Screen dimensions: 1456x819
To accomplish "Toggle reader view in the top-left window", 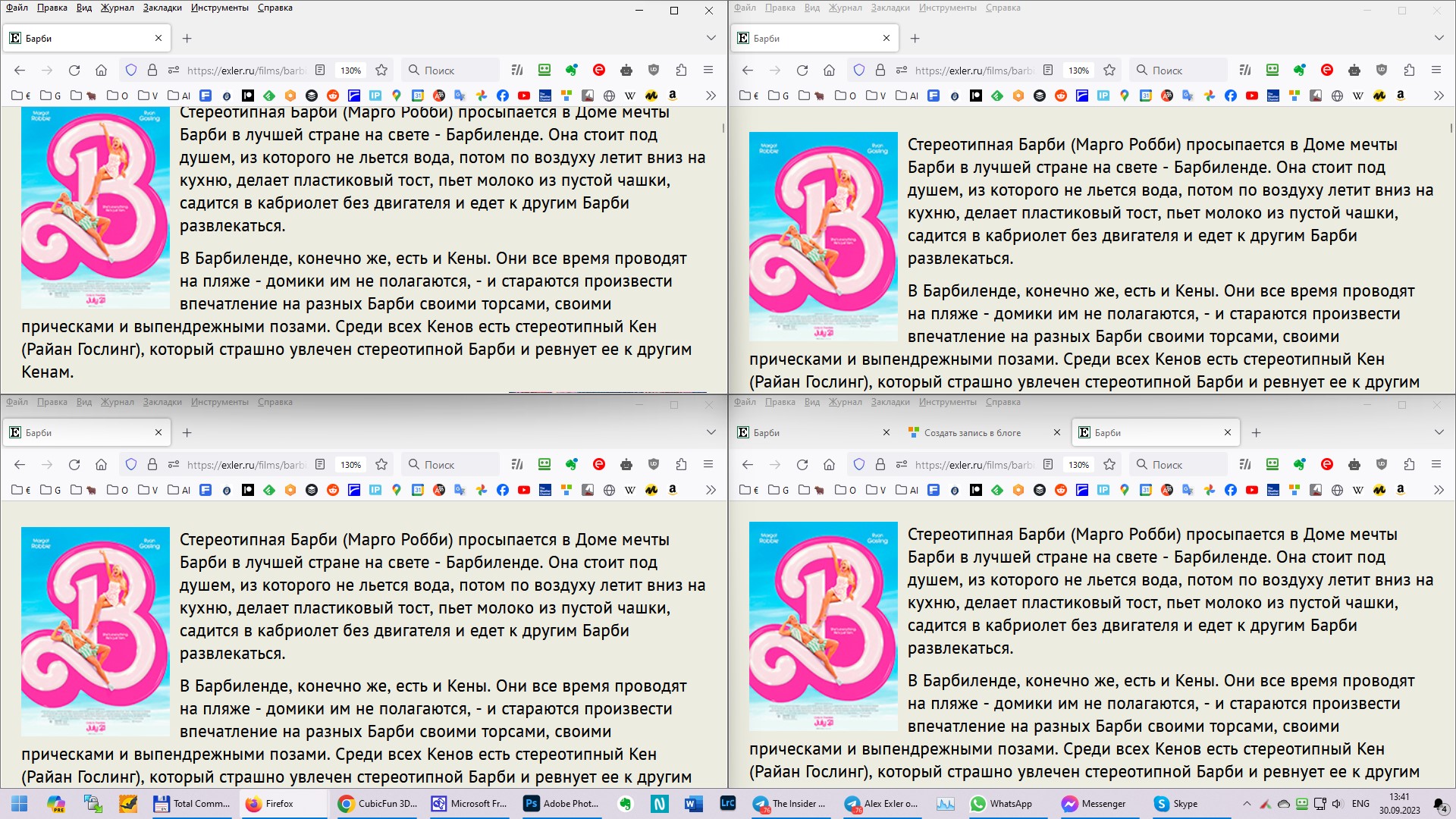I will pyautogui.click(x=320, y=70).
